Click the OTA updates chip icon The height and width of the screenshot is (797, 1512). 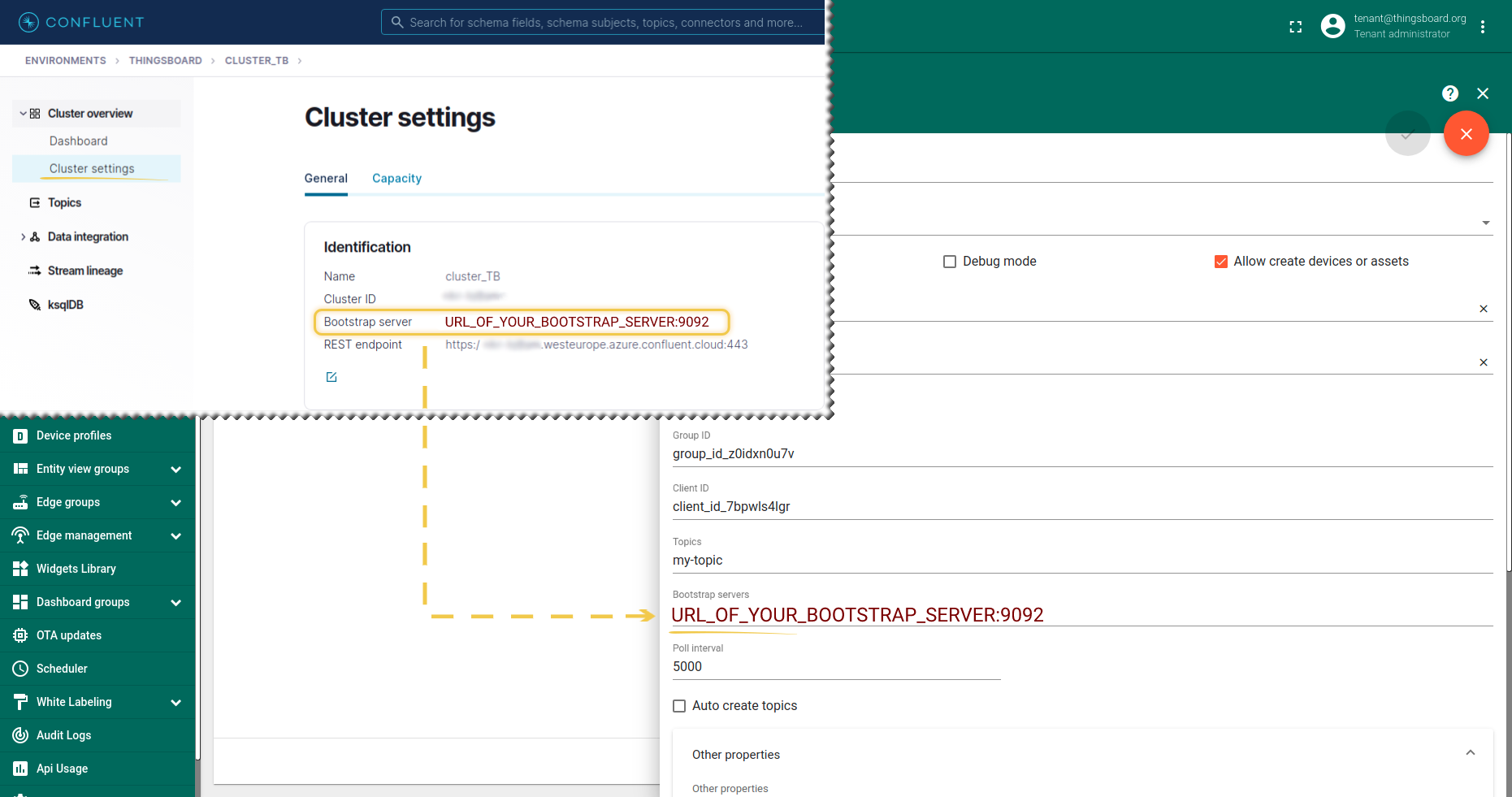20,635
